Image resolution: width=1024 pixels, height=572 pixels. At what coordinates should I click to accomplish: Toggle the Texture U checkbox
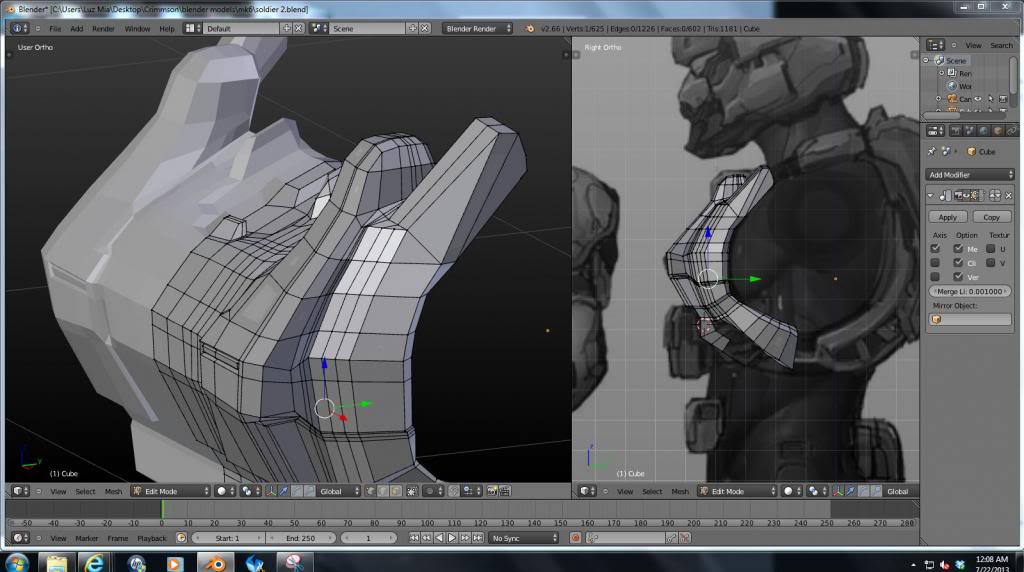click(991, 249)
